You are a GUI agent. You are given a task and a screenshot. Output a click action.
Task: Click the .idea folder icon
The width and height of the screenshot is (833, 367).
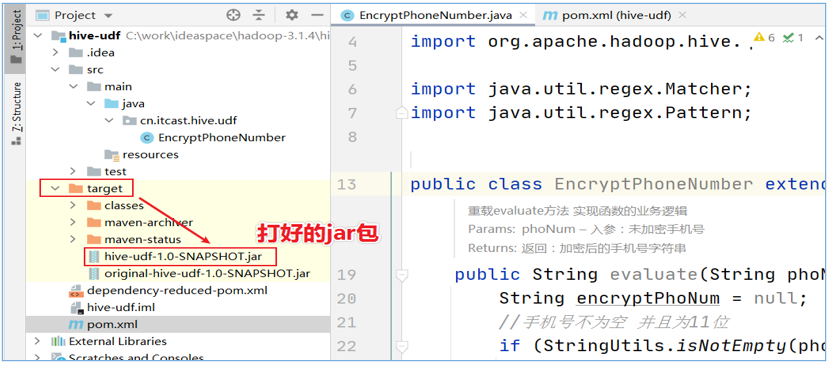[76, 53]
